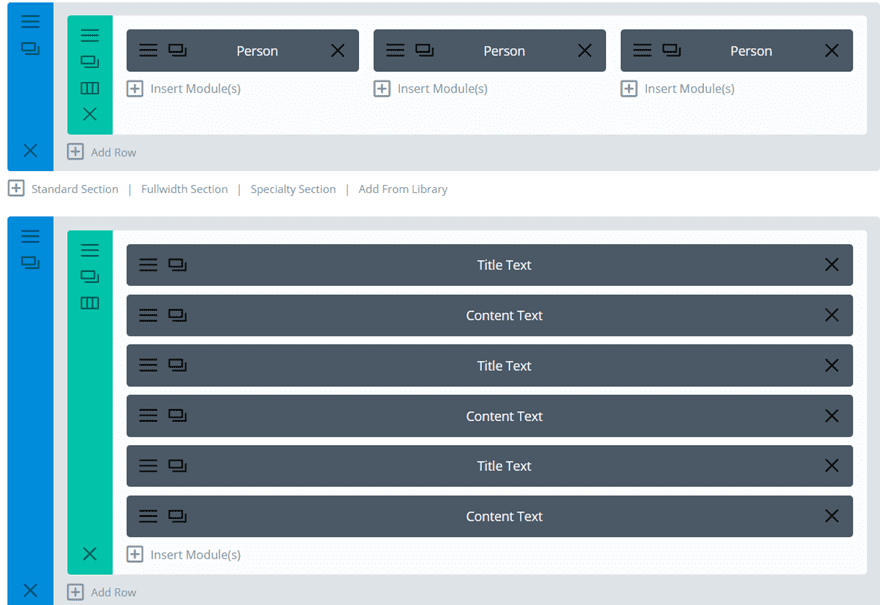Remove the middle Content Text module
Viewport: 880px width, 605px height.
point(832,415)
